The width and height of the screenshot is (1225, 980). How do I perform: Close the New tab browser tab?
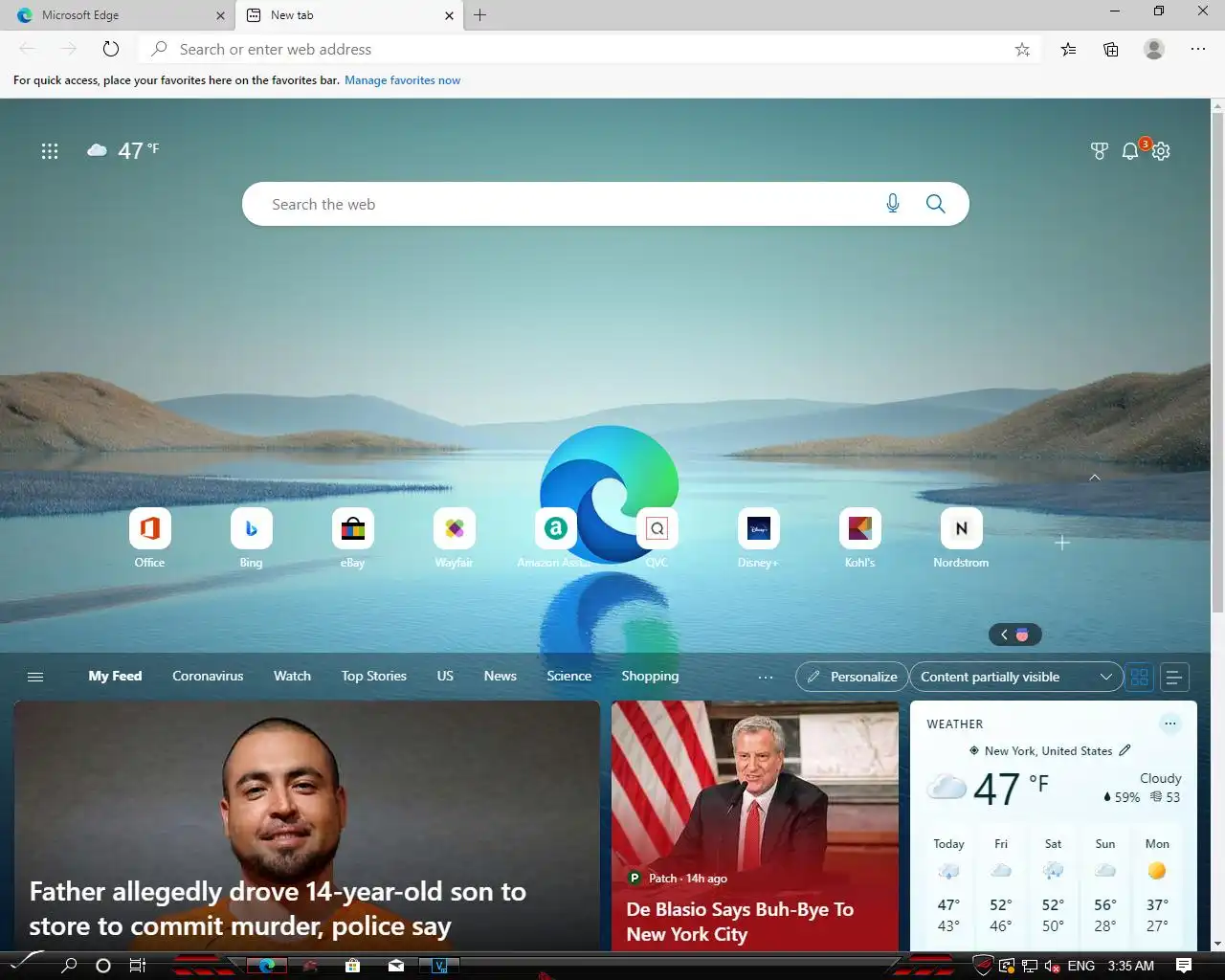450,15
